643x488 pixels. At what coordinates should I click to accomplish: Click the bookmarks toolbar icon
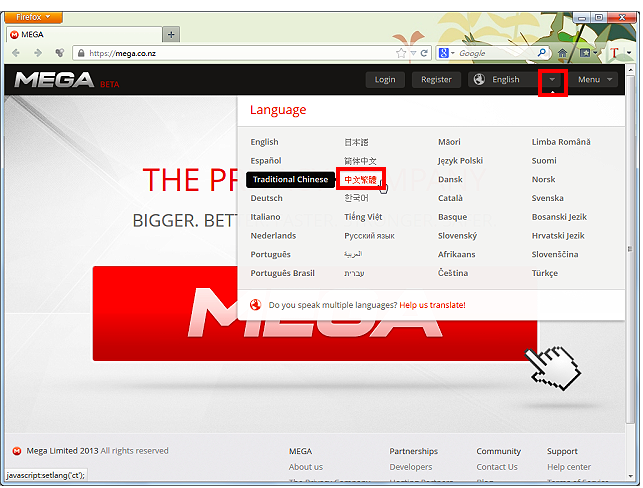click(585, 53)
